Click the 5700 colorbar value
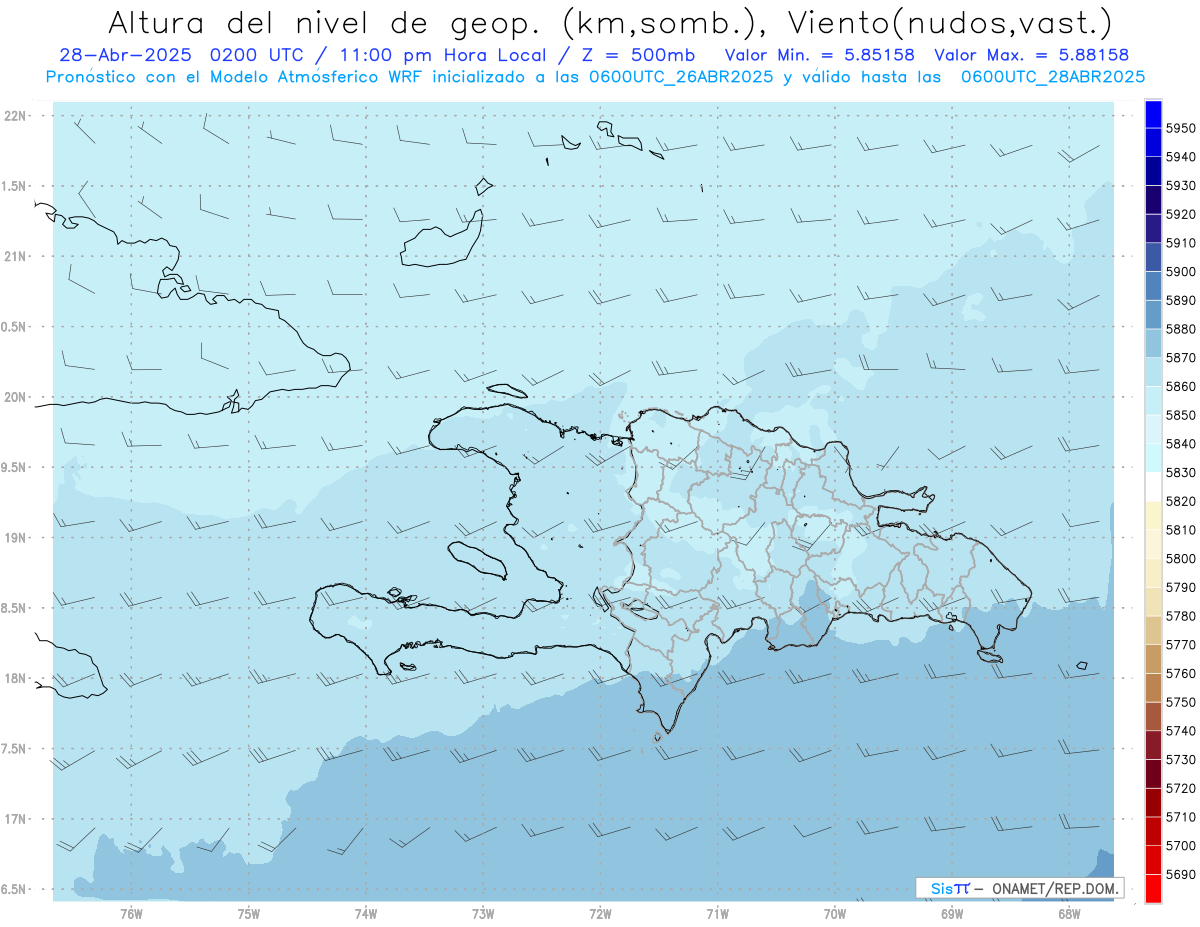1200x927 pixels. [x=1181, y=845]
